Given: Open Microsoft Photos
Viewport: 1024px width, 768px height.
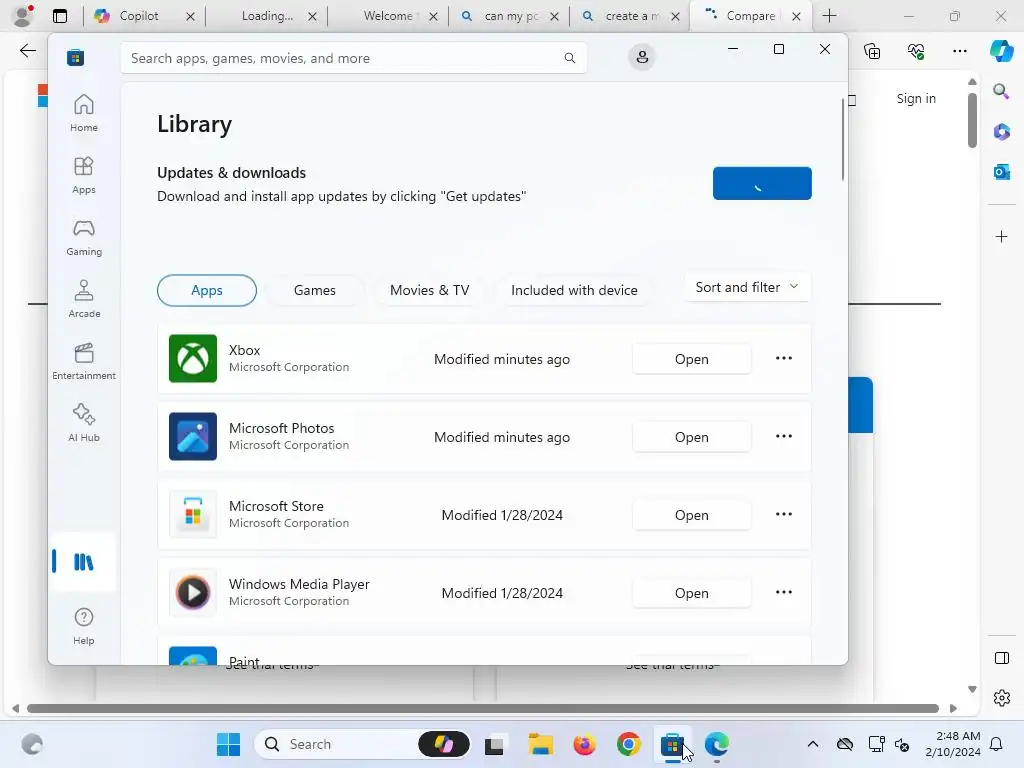Looking at the screenshot, I should click(x=692, y=437).
